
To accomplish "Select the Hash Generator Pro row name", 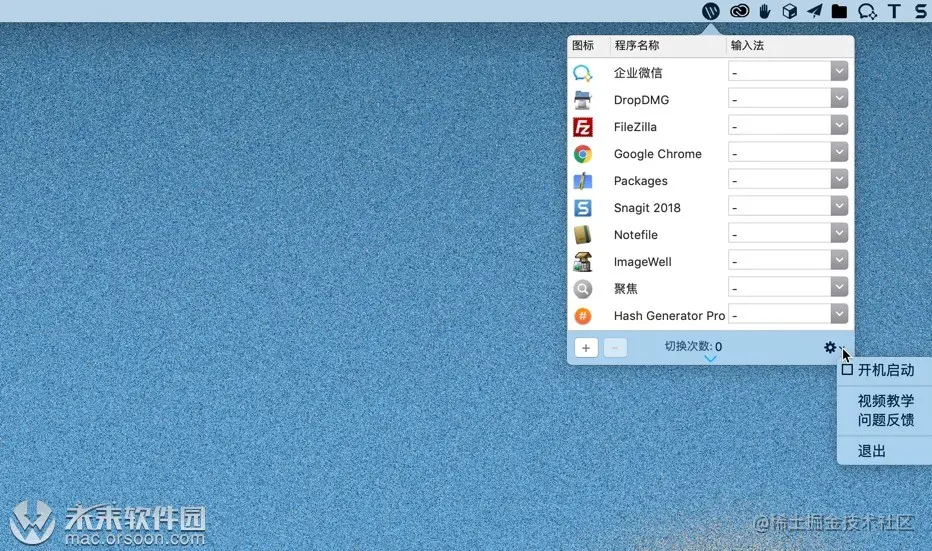I will point(669,316).
